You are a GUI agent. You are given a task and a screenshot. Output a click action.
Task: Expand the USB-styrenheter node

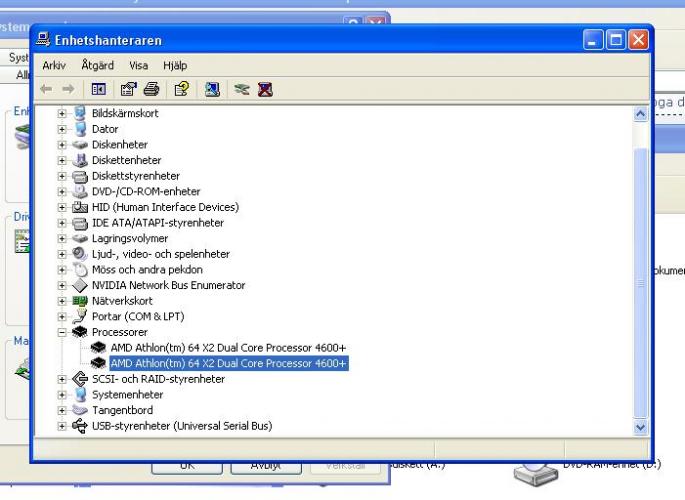[x=62, y=426]
